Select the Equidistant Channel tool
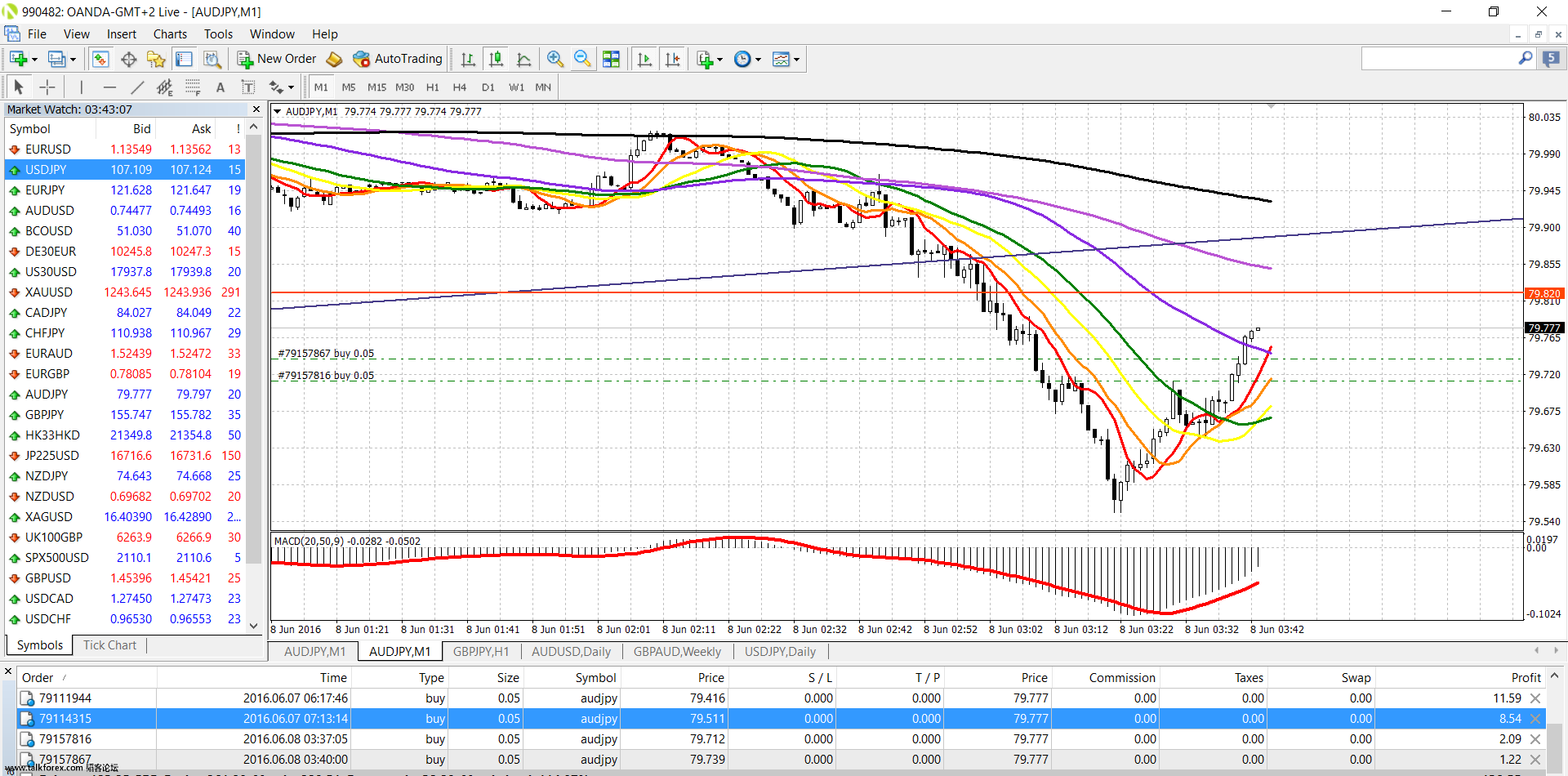 tap(165, 87)
